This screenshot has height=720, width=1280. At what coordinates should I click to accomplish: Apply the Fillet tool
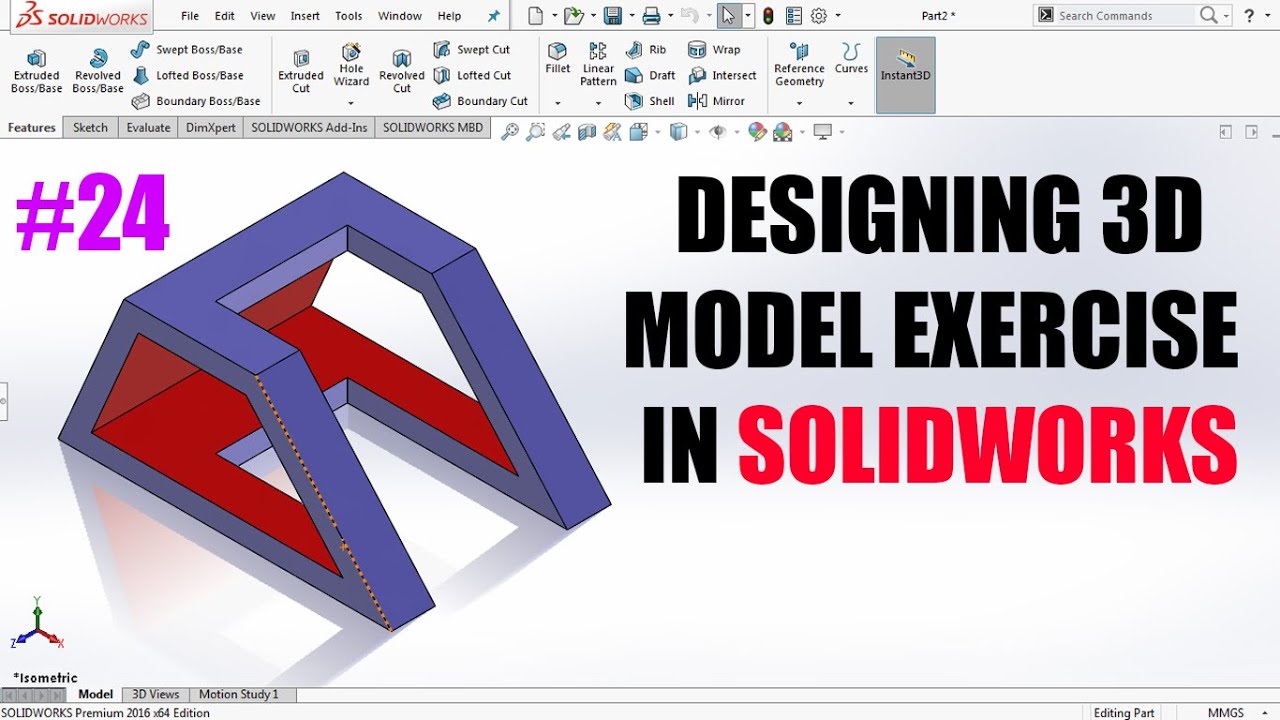point(558,59)
